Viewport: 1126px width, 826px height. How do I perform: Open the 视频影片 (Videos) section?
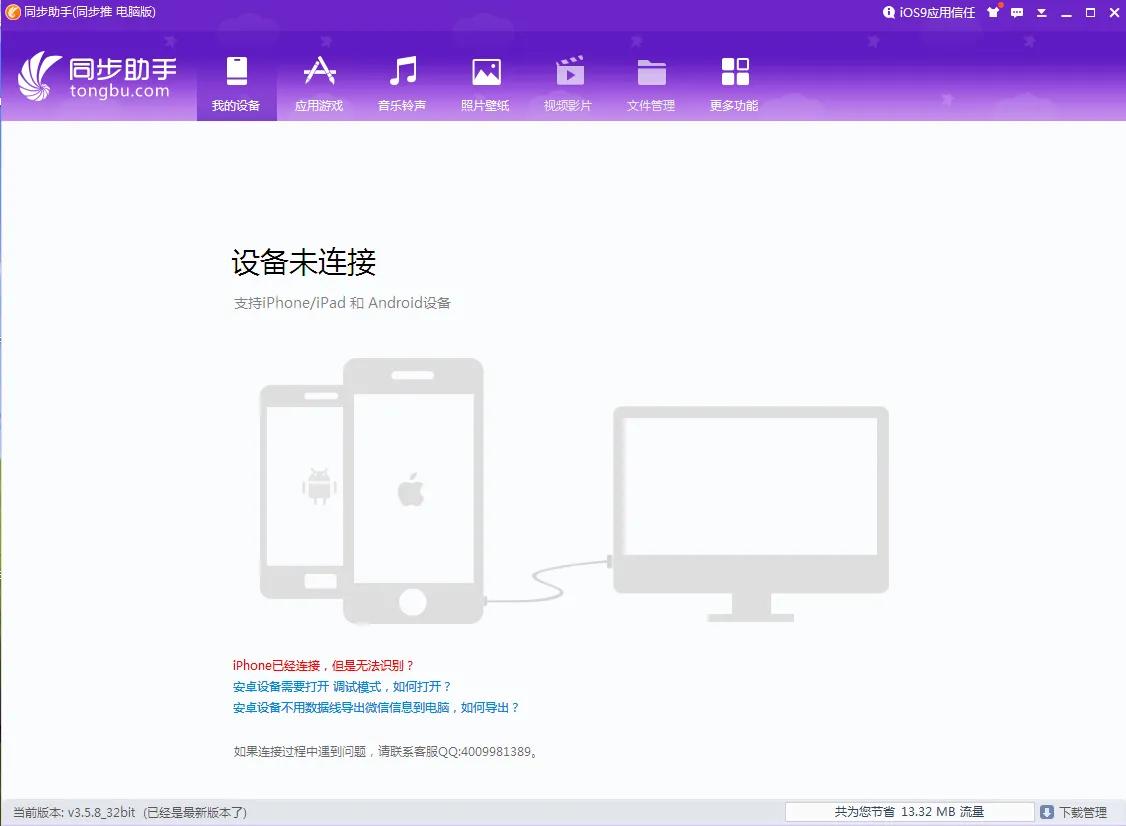click(569, 82)
